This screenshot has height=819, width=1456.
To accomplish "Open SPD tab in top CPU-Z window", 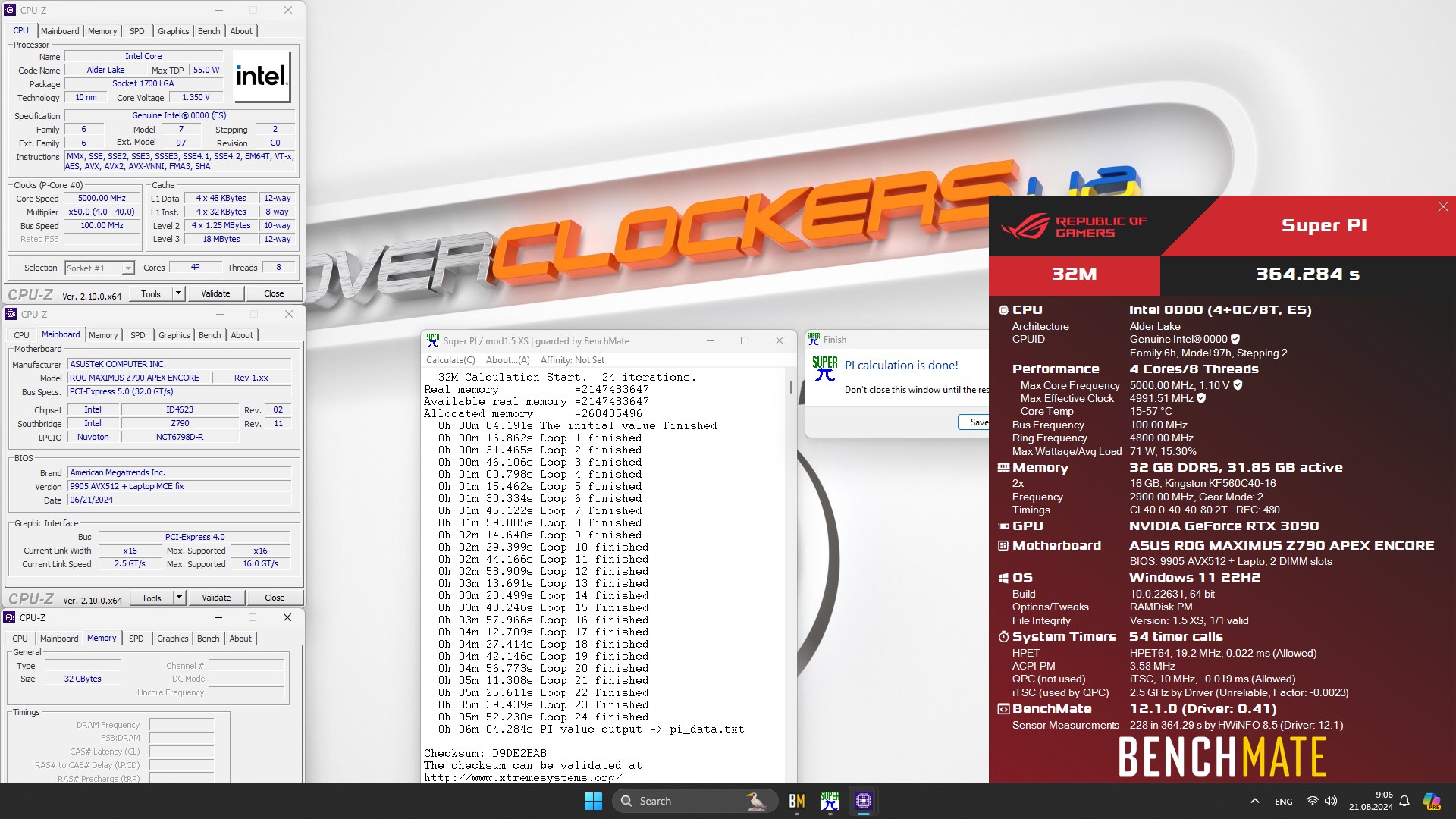I will 136,31.
